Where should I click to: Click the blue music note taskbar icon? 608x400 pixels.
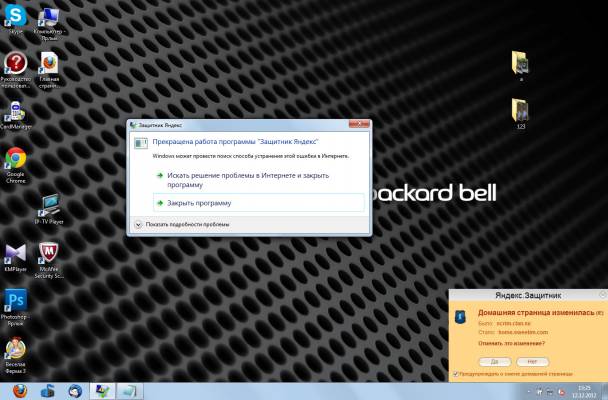click(x=47, y=391)
